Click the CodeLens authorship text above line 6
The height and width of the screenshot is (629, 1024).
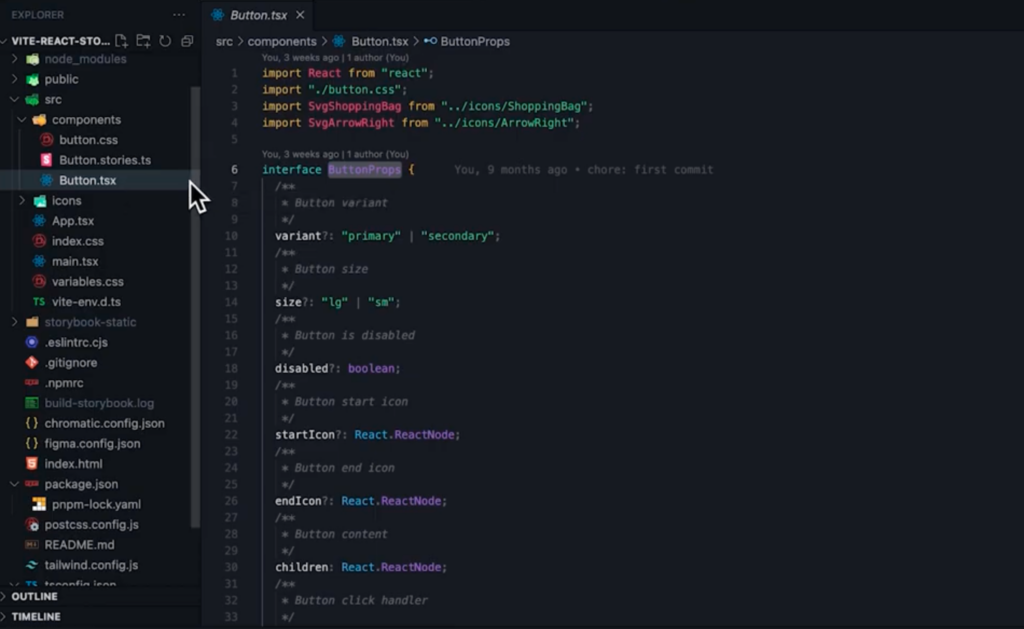(x=335, y=154)
